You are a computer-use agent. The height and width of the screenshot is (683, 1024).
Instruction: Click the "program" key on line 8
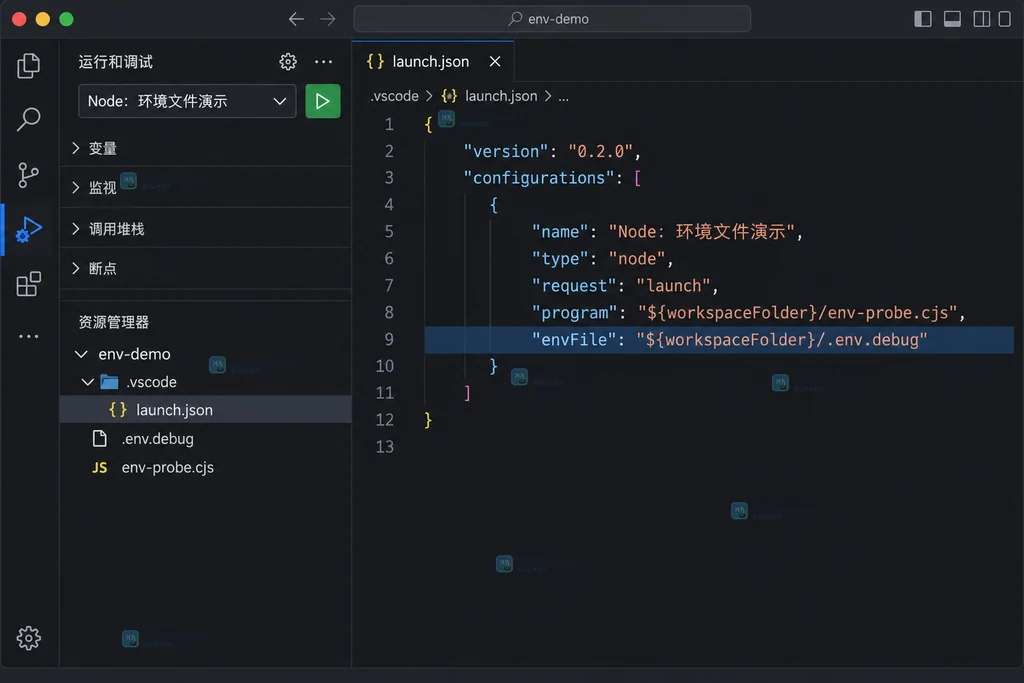pos(574,313)
